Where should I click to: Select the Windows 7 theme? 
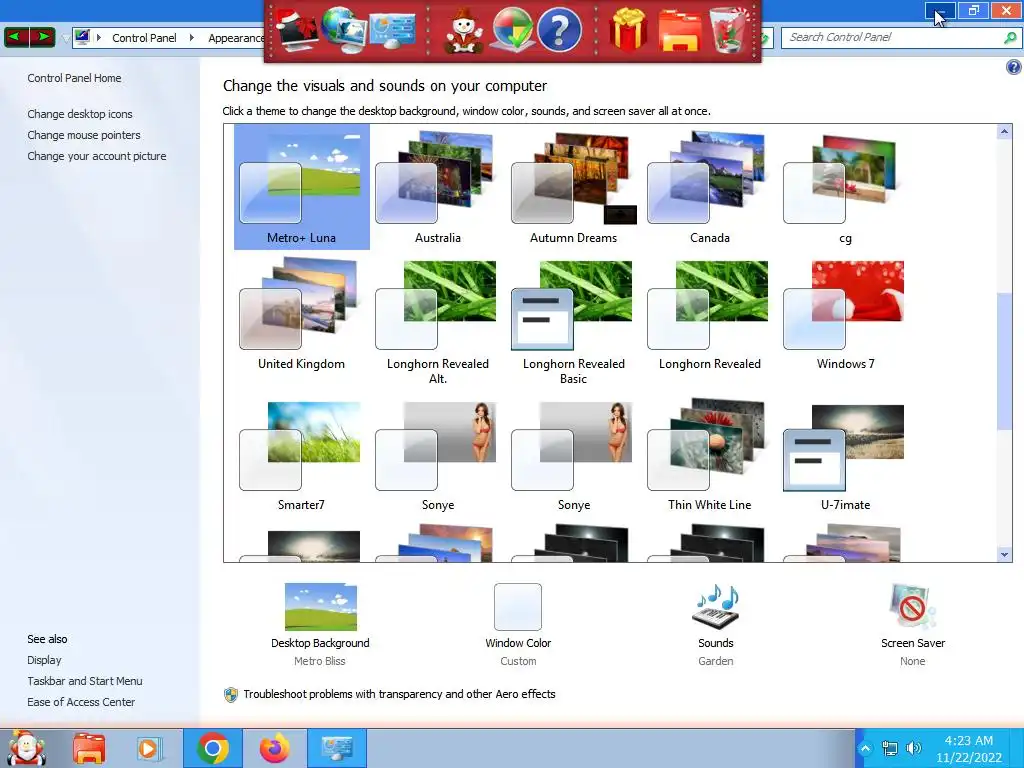pos(845,315)
